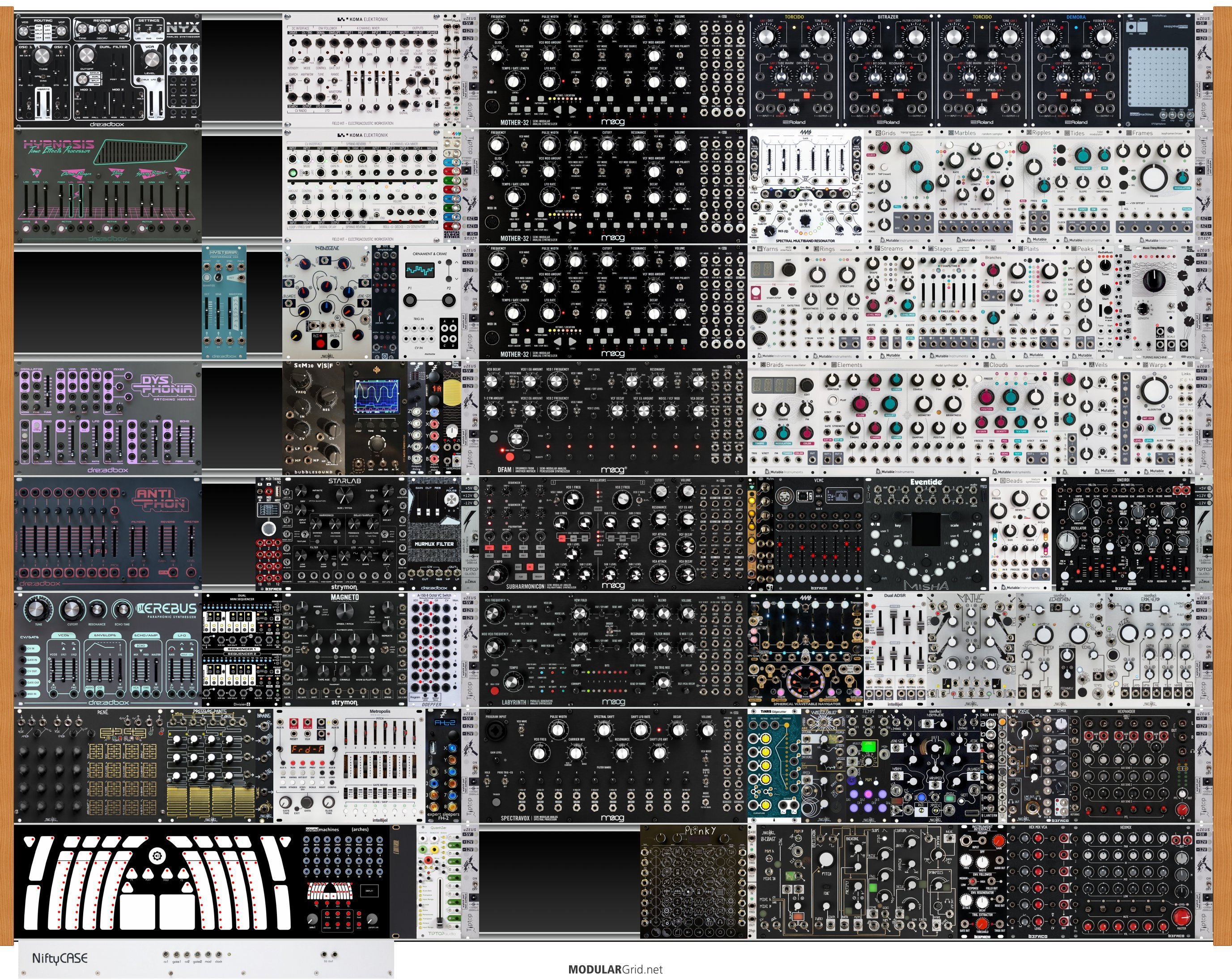Click the "Veils" module title text

[x=1100, y=365]
